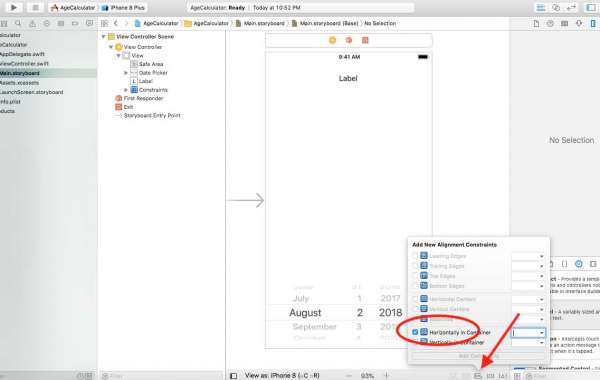Viewport: 600px width, 380px height.
Task: Open the Identity inspector tab
Action: coord(564,23)
